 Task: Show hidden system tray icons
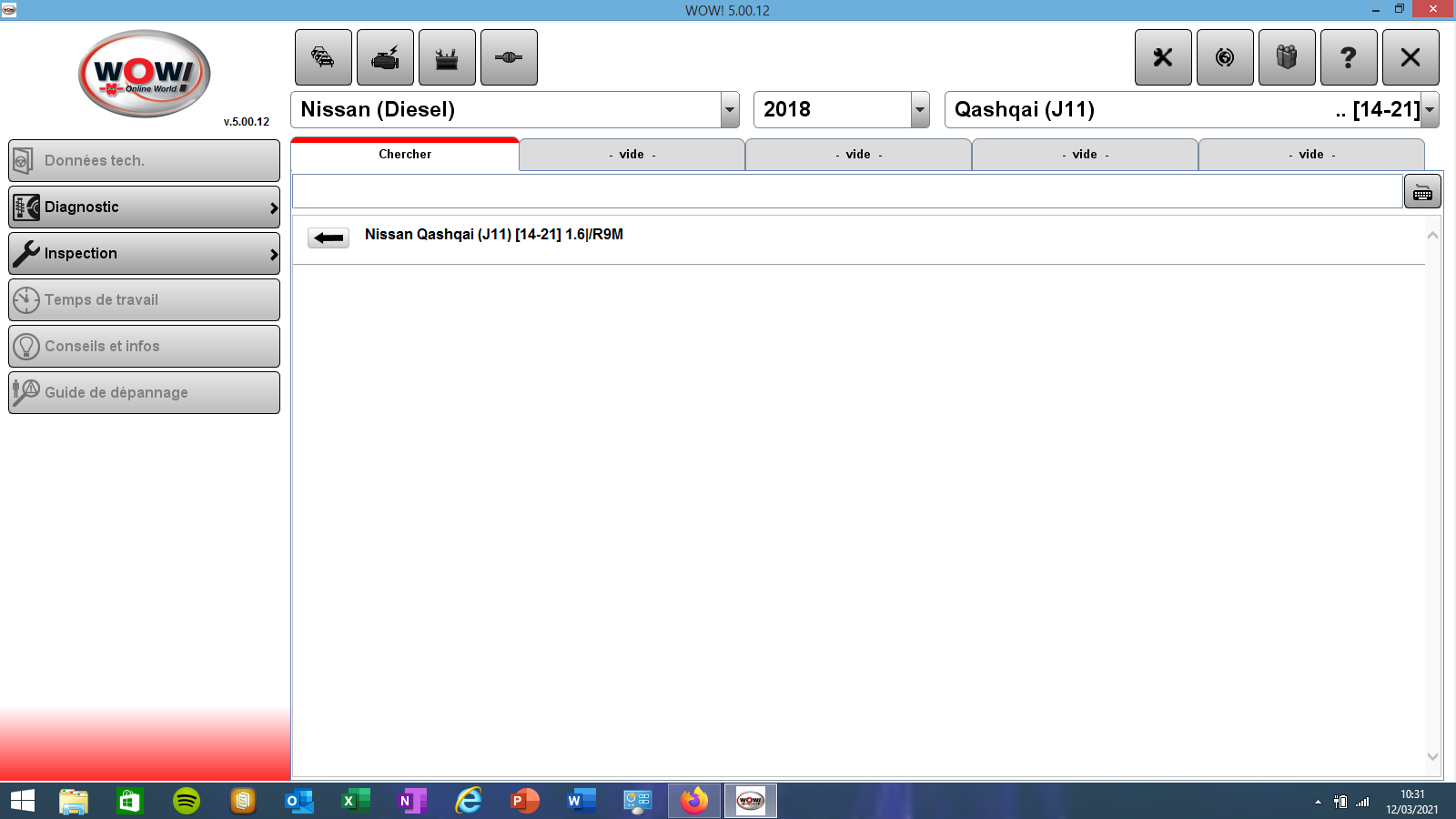point(1318,802)
